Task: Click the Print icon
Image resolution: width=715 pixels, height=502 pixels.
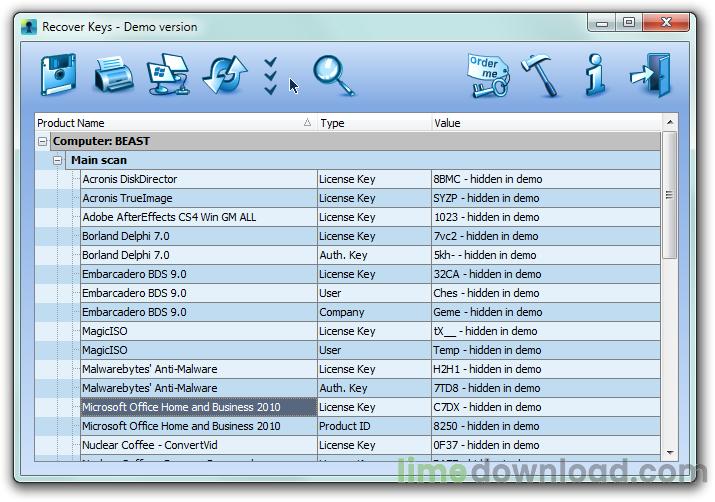Action: point(114,75)
